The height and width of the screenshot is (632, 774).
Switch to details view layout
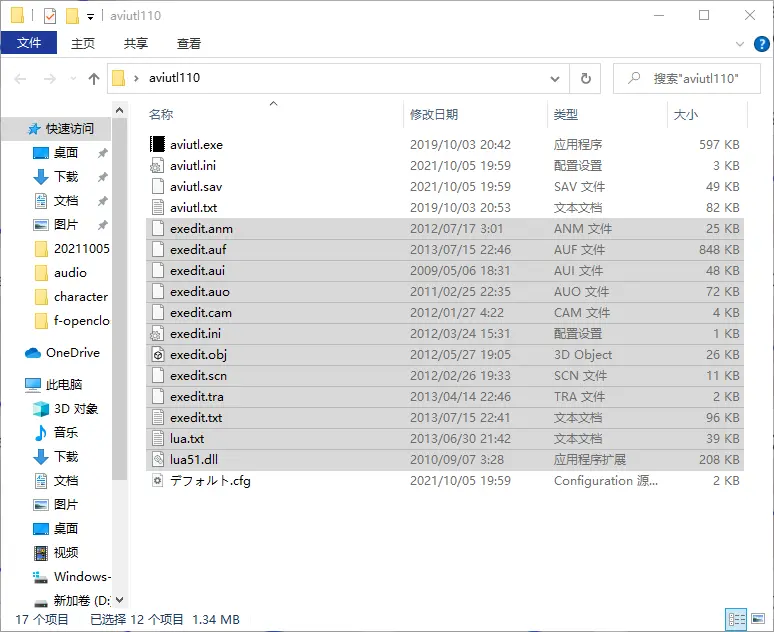click(737, 619)
